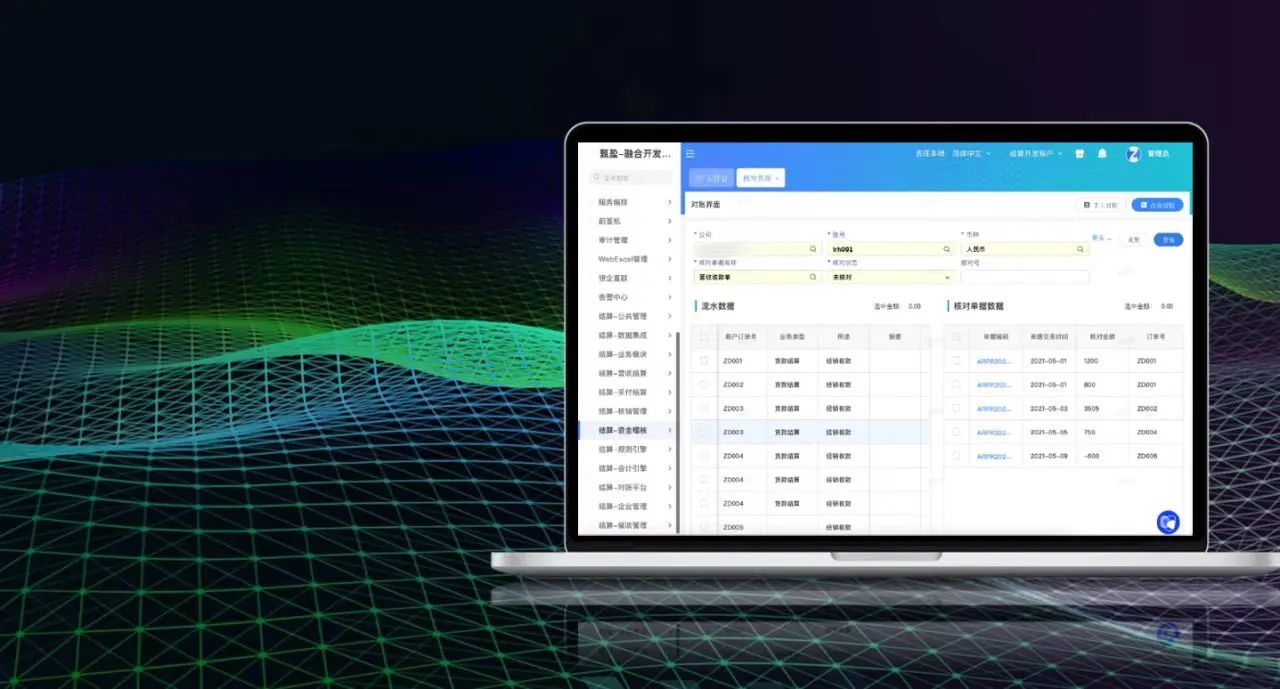This screenshot has height=689, width=1280.
Task: Tick checkbox of the row with amount 3505
Action: [957, 408]
